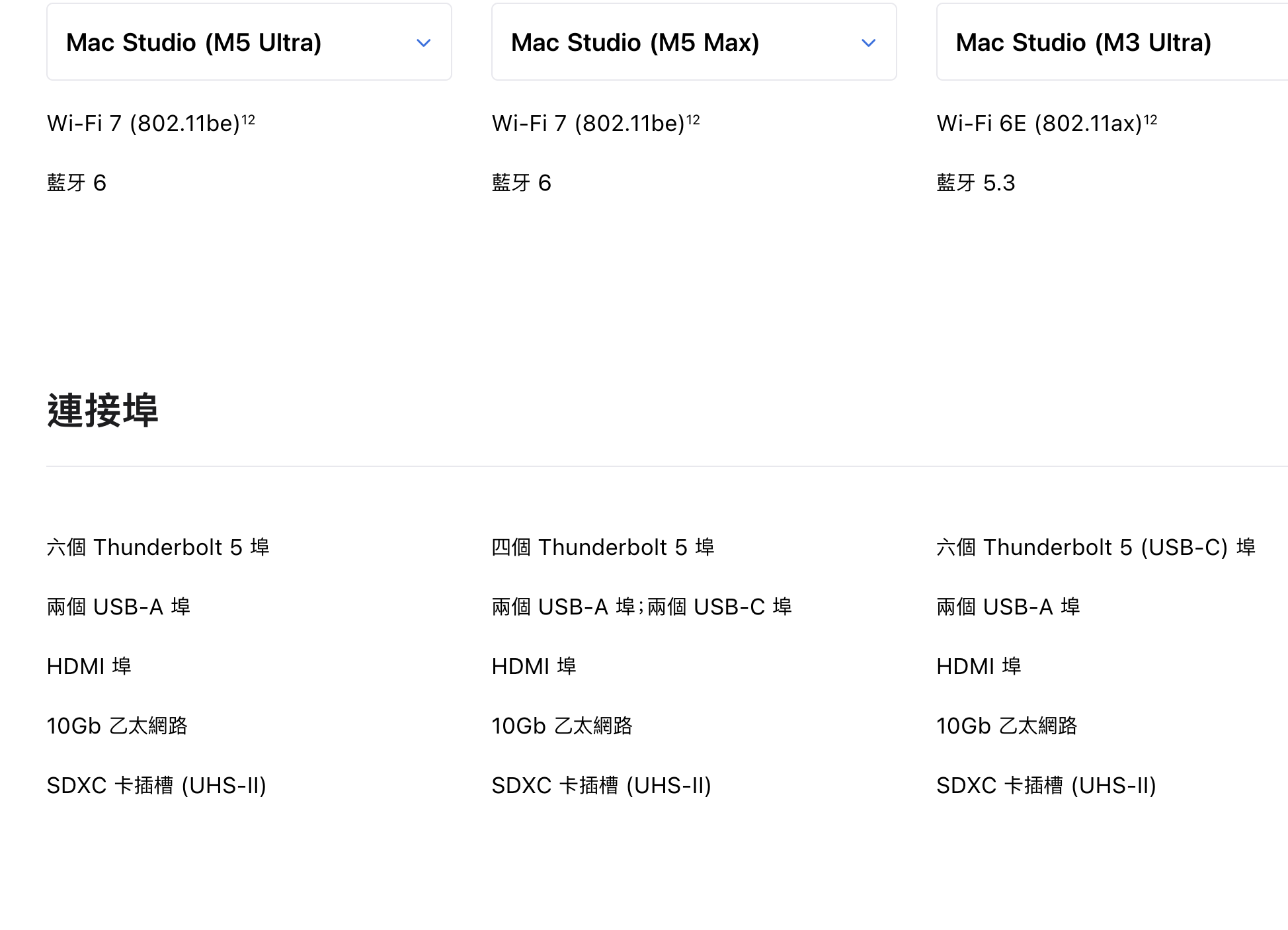
Task: Select the "Wi-Fi 6E (802.11ax)" text
Action: pyautogui.click(x=1039, y=124)
